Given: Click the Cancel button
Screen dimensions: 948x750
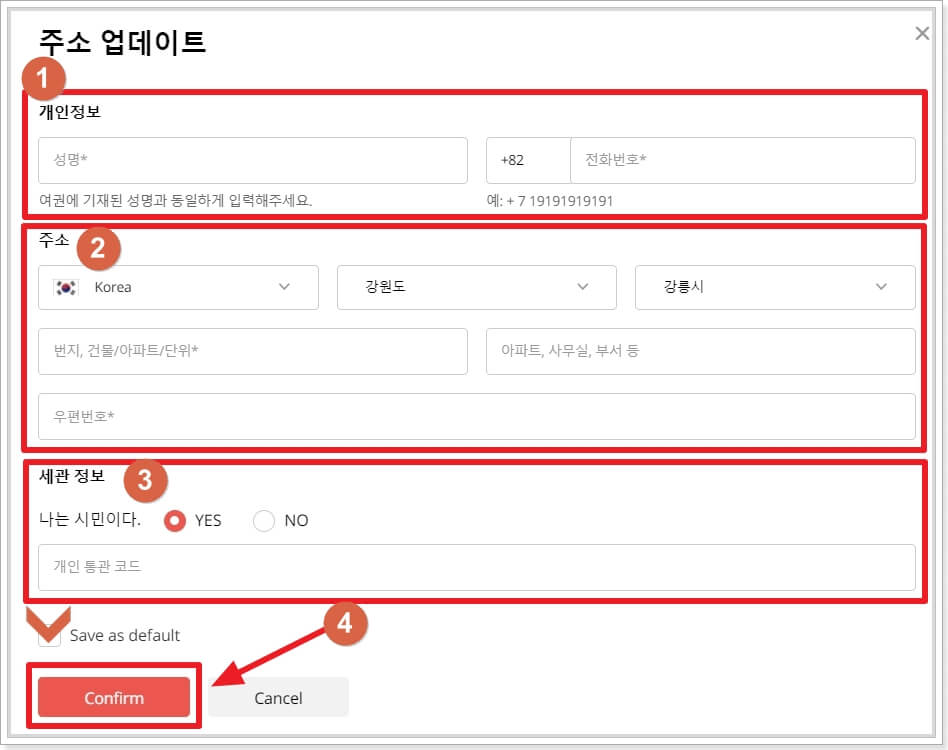Looking at the screenshot, I should (278, 697).
